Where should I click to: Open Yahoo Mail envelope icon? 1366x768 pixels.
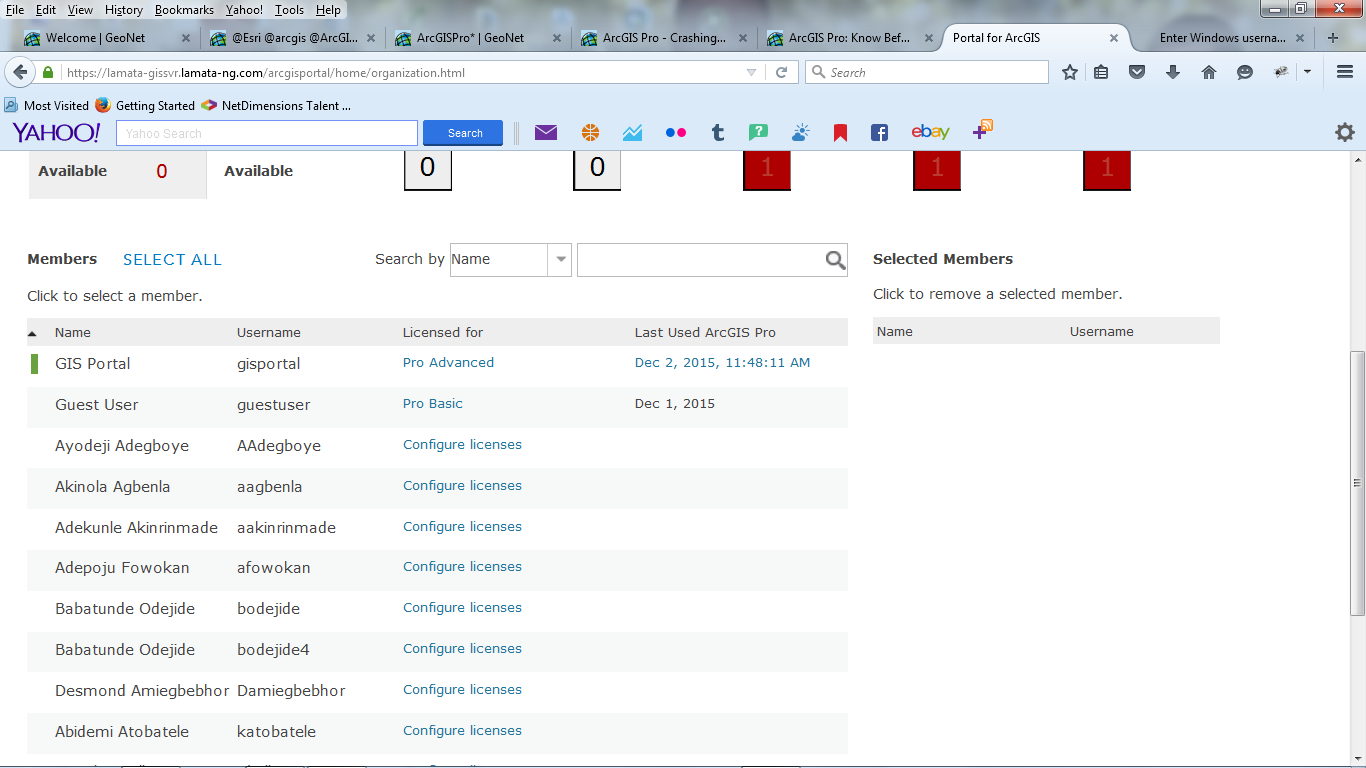(x=546, y=132)
